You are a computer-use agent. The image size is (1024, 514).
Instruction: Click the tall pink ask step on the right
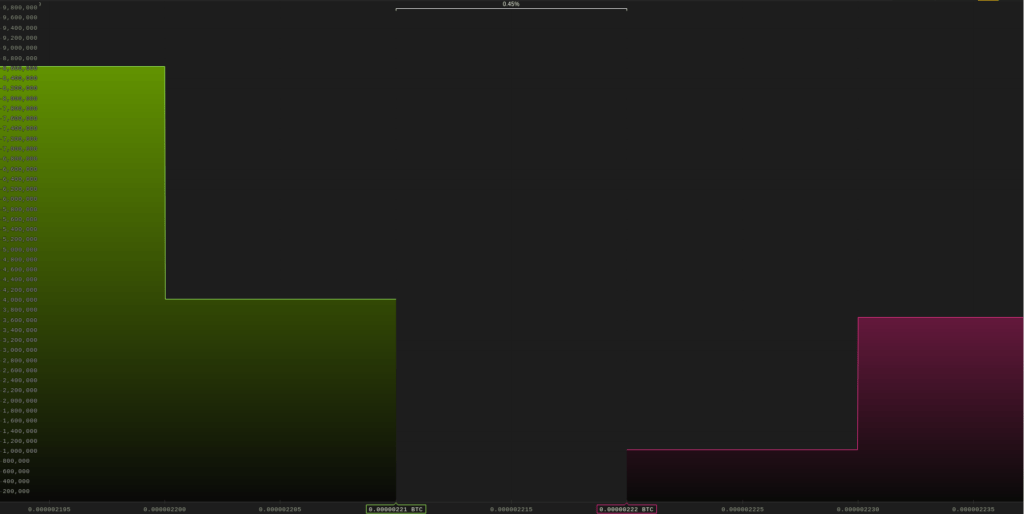point(940,410)
